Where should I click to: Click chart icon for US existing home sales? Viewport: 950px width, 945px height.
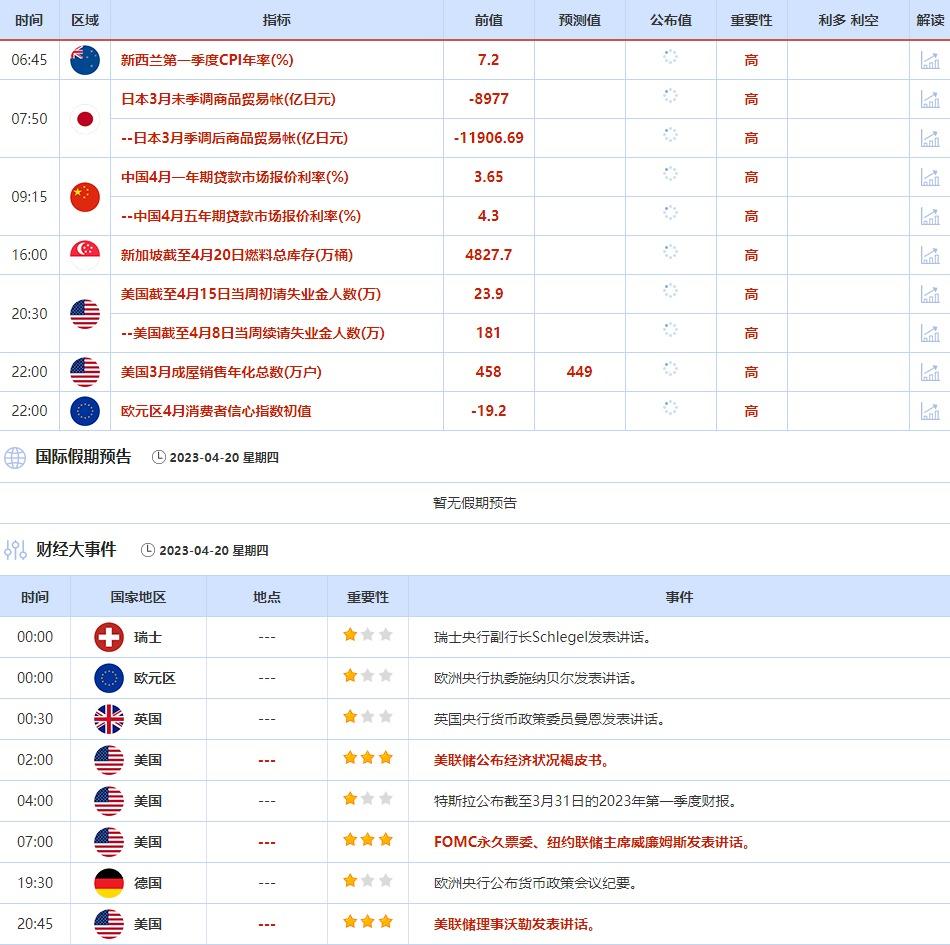(929, 372)
